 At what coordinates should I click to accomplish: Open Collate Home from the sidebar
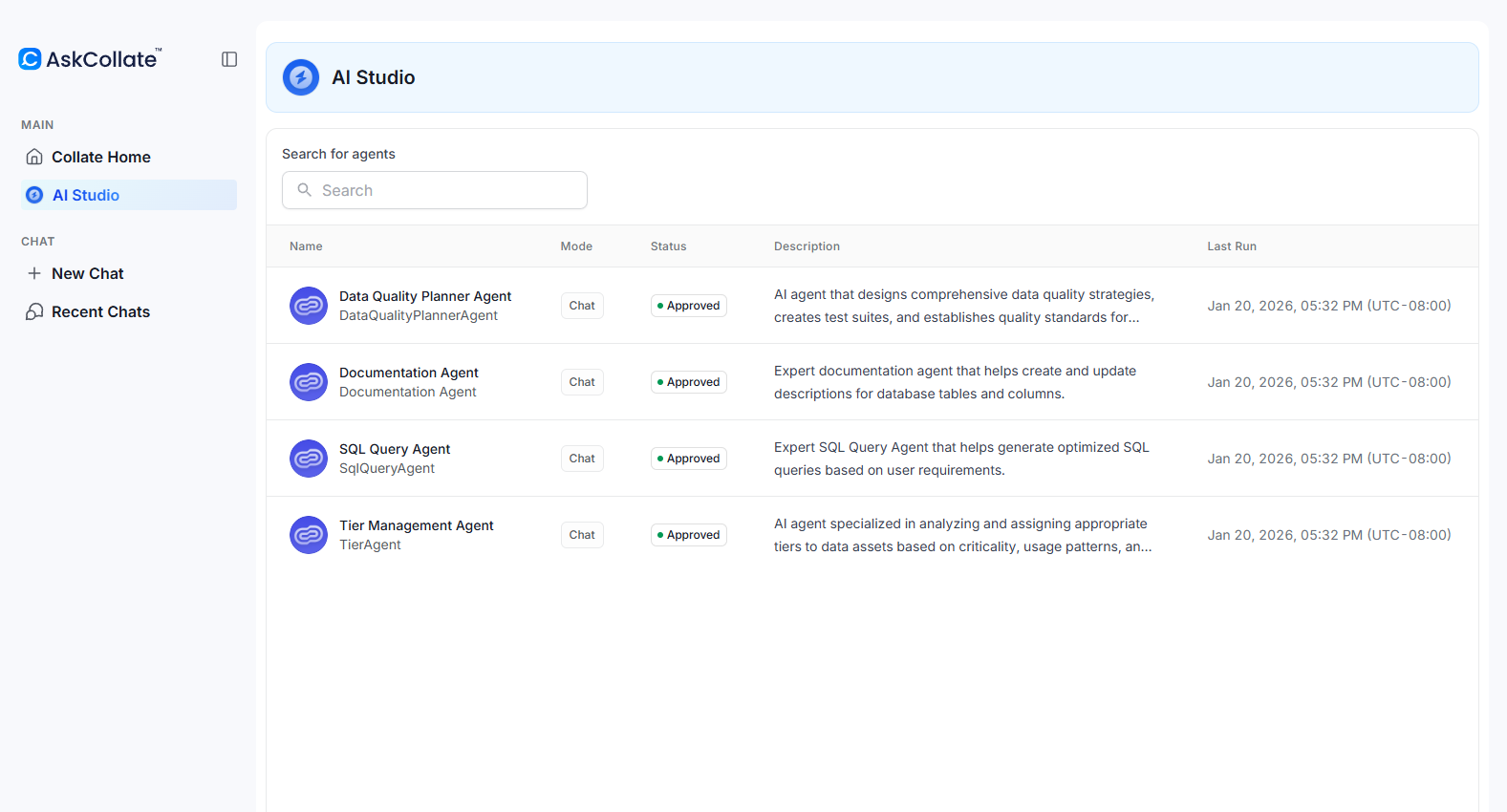[100, 157]
